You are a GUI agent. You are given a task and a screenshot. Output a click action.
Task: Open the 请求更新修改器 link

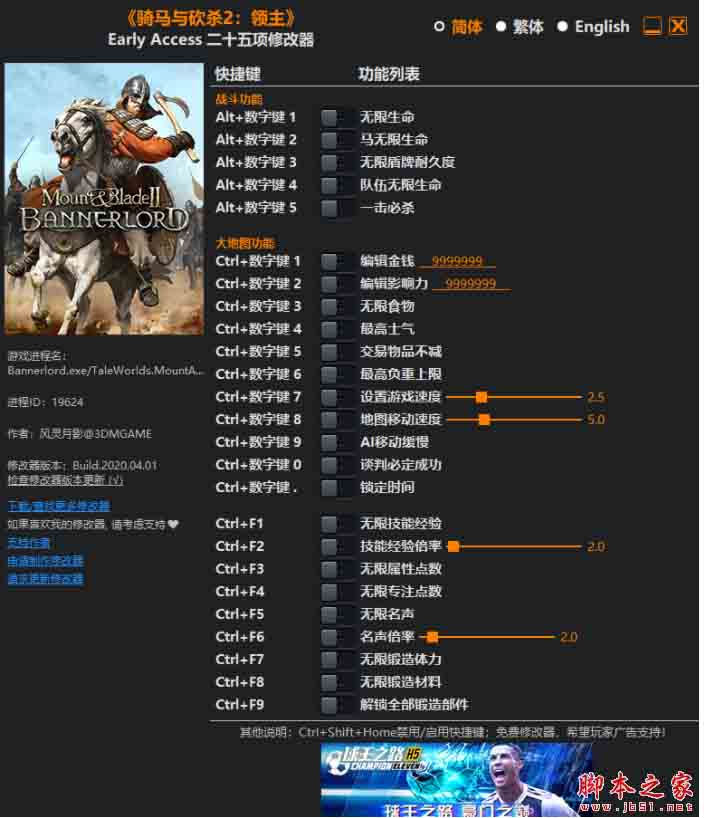point(45,579)
